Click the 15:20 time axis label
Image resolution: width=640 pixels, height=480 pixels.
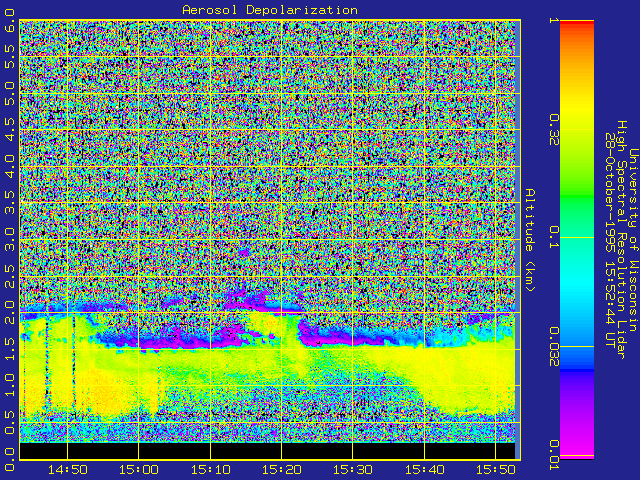(x=282, y=470)
